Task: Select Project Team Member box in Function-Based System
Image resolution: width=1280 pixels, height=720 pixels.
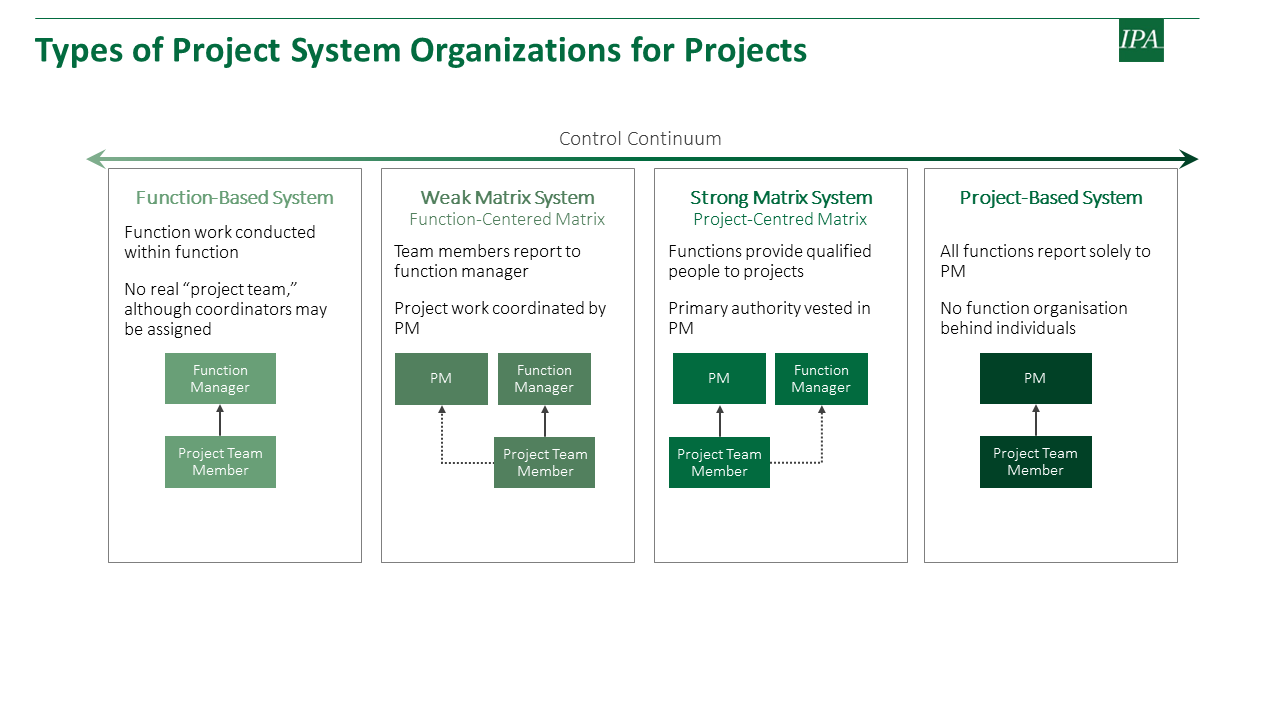Action: pos(220,462)
